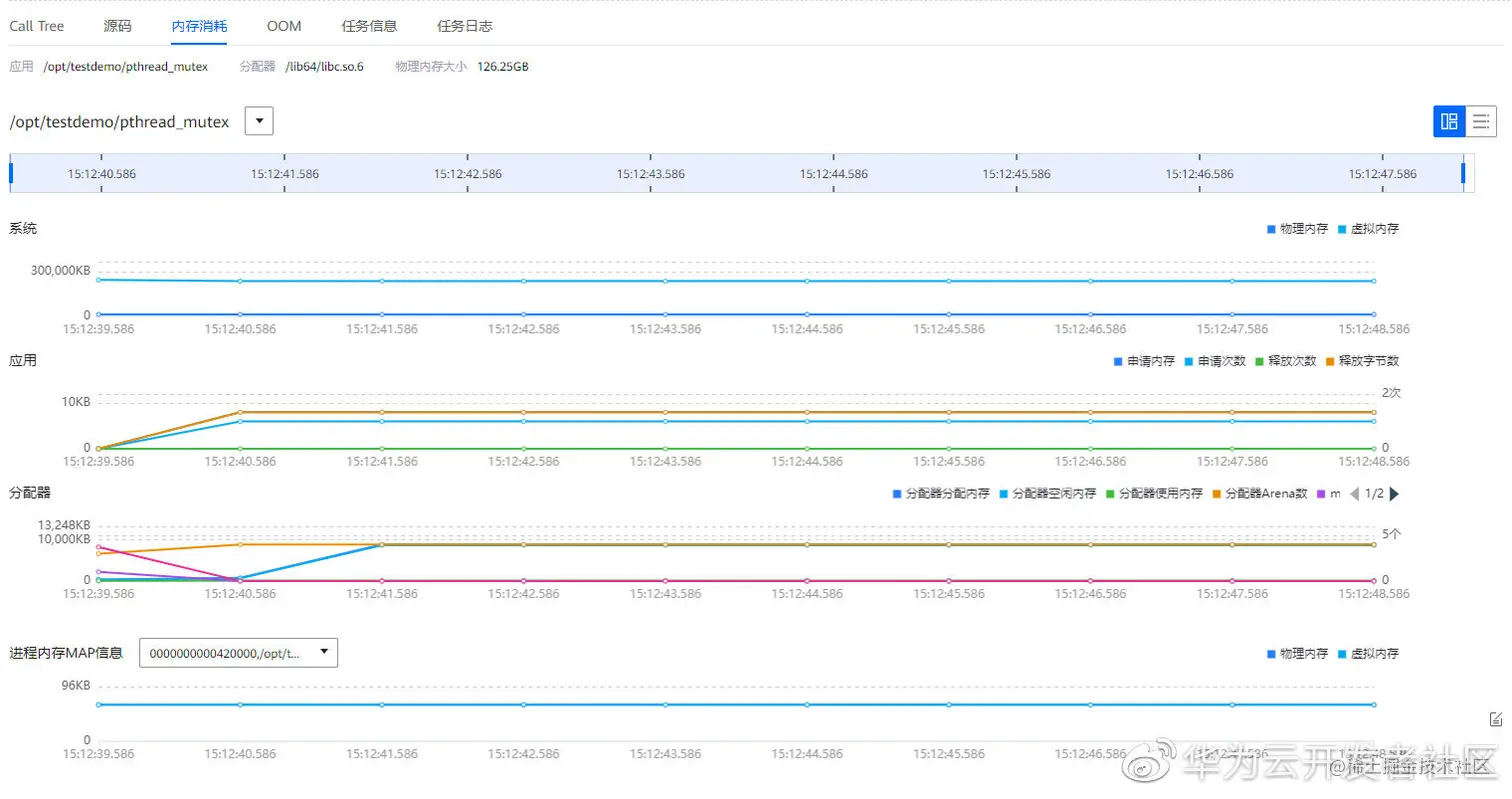This screenshot has height=799, width=1512.
Task: Click the 应用 section heading above its chart
Action: tap(23, 361)
